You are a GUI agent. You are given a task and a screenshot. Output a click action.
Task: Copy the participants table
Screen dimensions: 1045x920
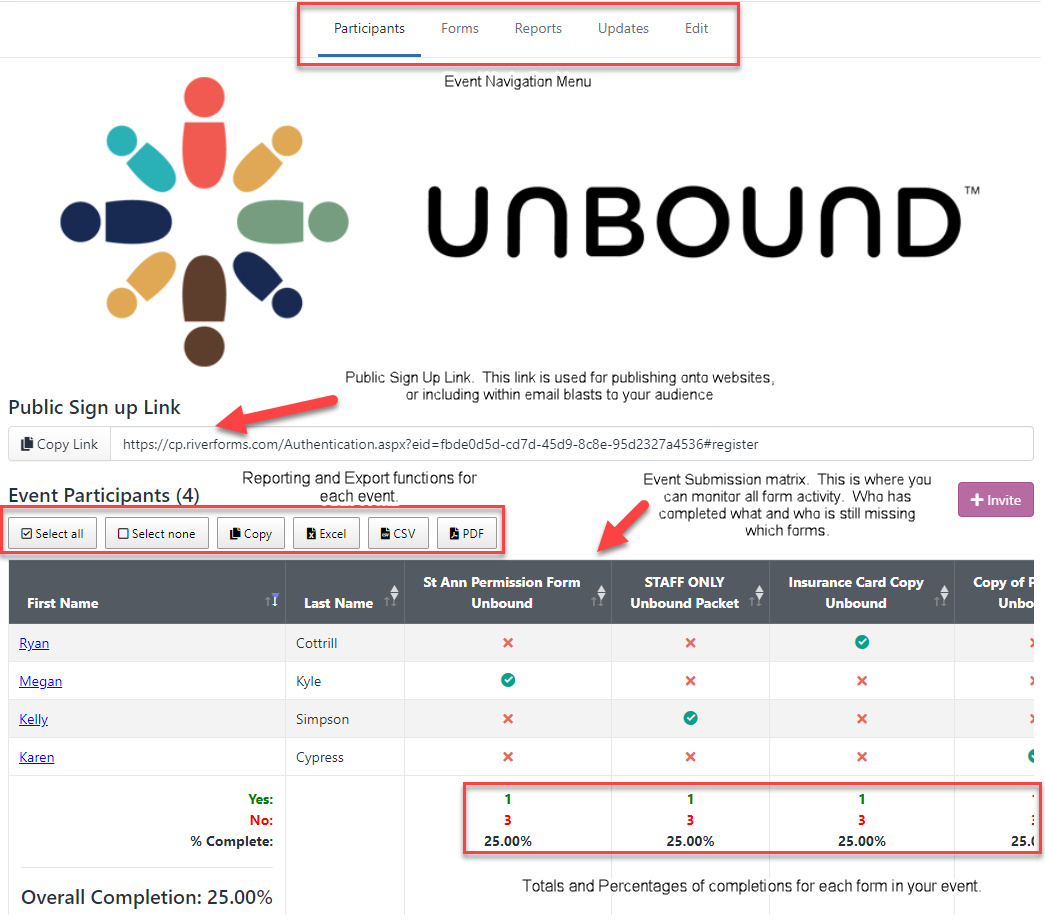pos(251,534)
